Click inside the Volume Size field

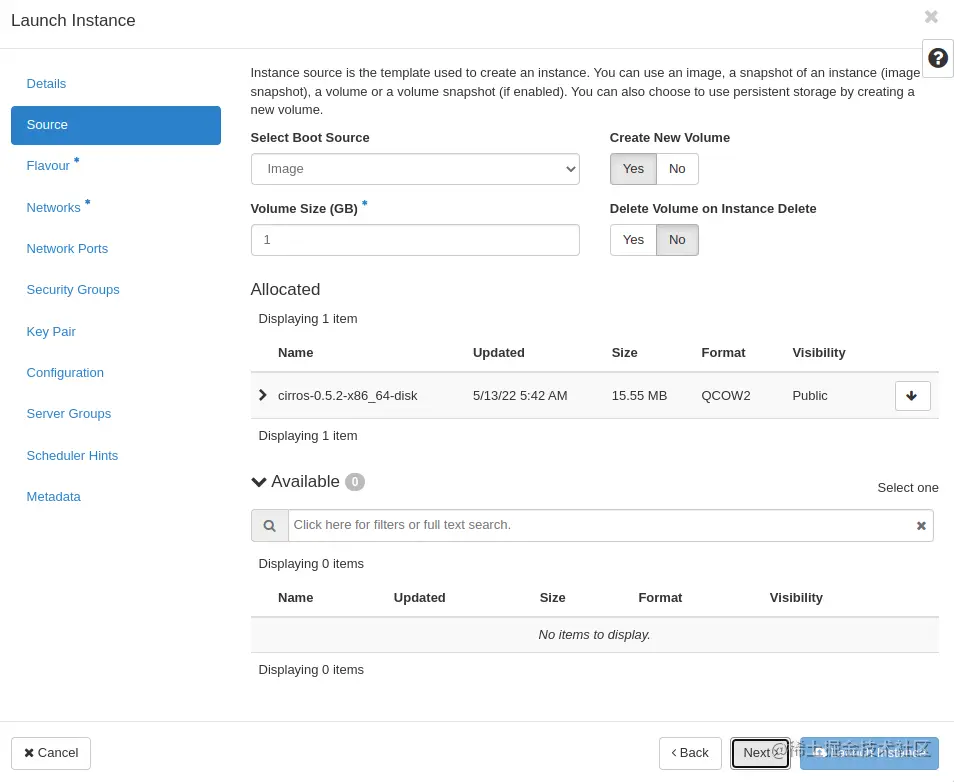point(415,239)
